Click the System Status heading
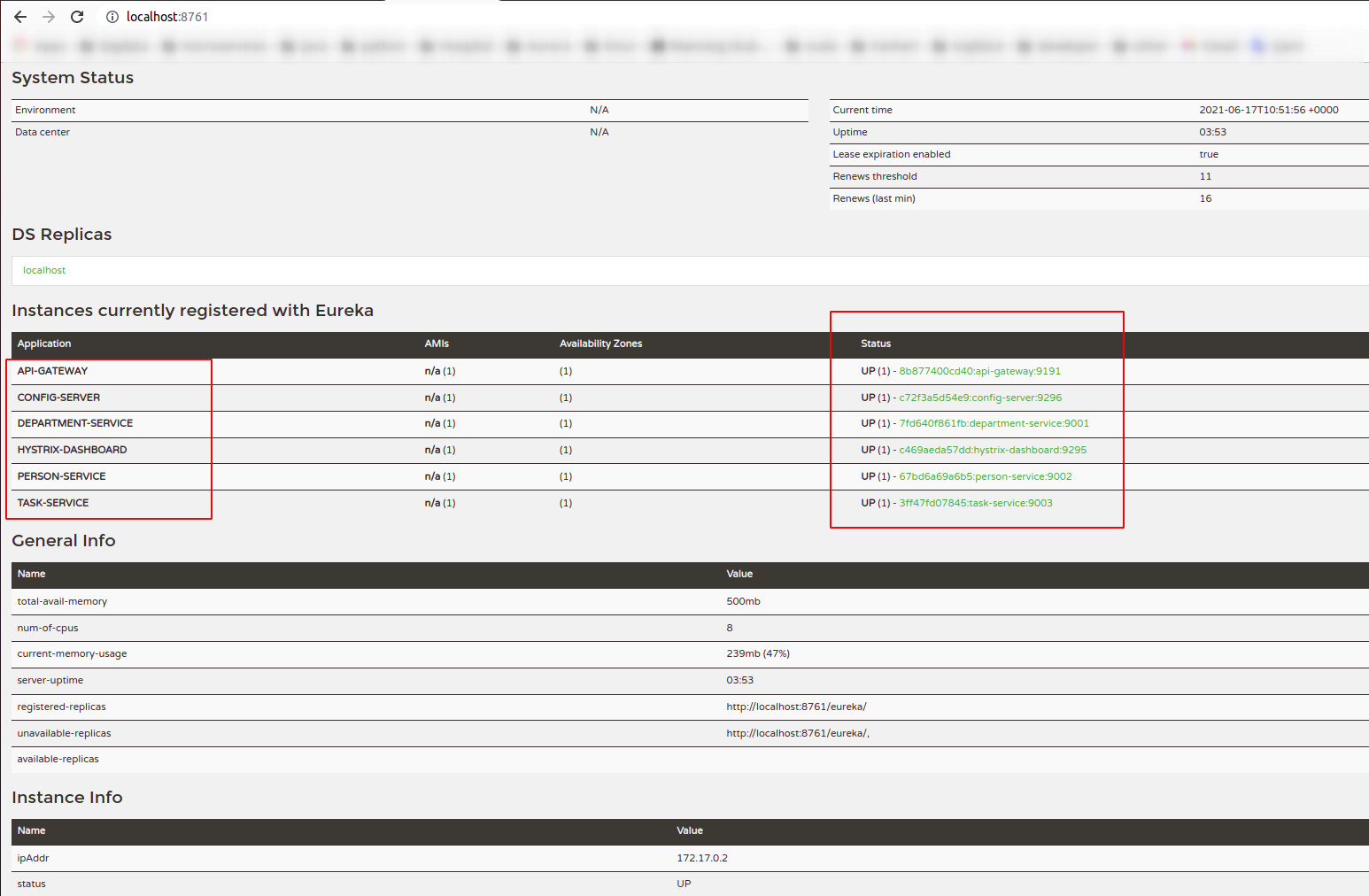Image resolution: width=1369 pixels, height=896 pixels. [x=73, y=78]
